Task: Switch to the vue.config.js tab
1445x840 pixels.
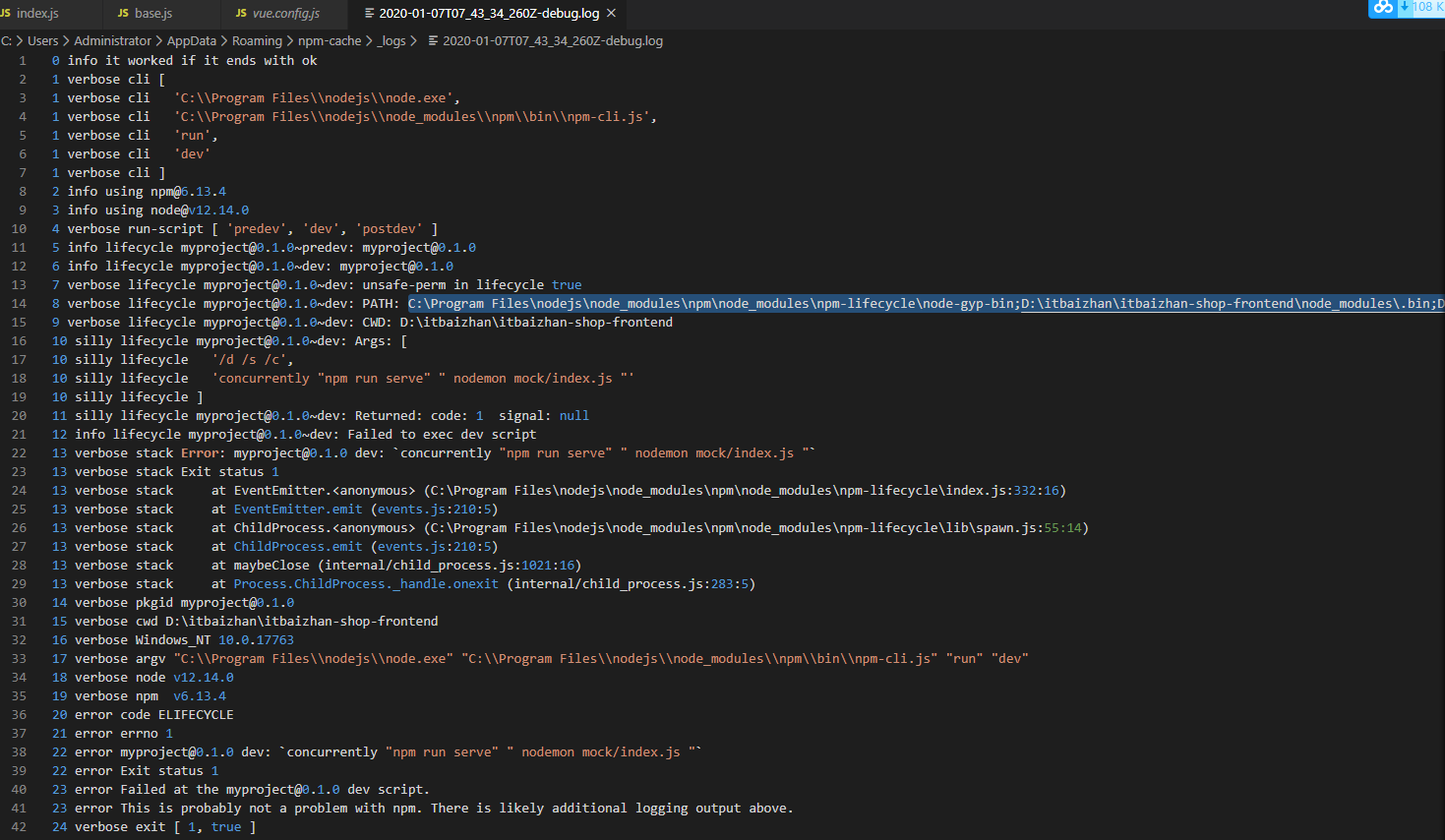Action: point(284,14)
